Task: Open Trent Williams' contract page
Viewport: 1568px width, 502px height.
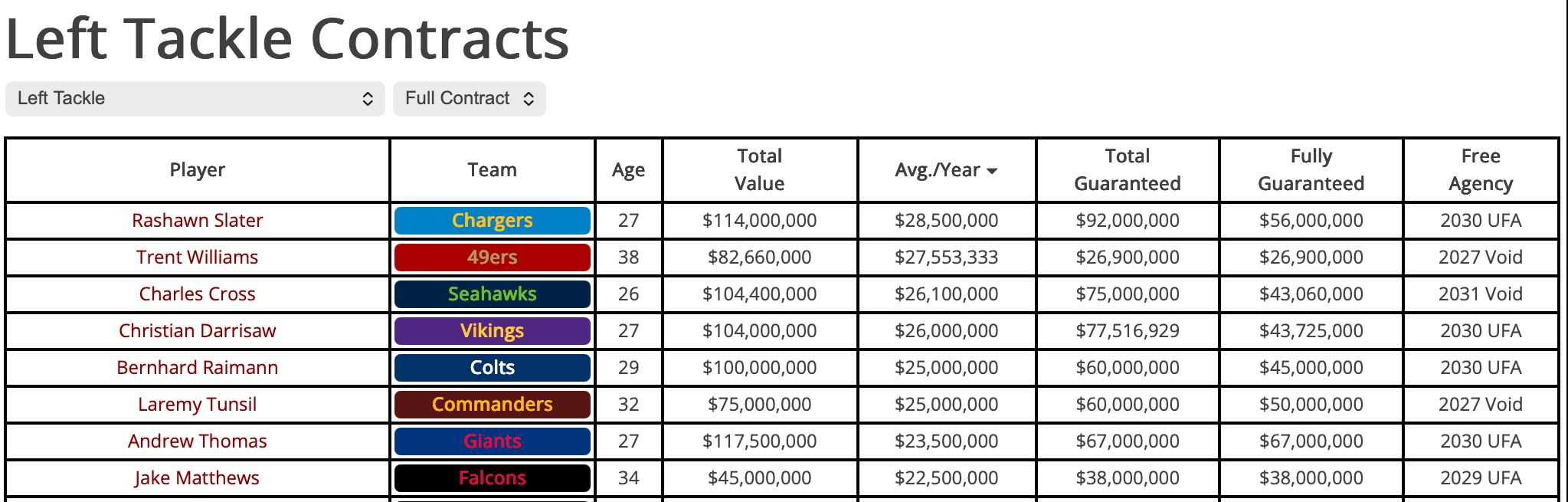Action: pos(197,258)
